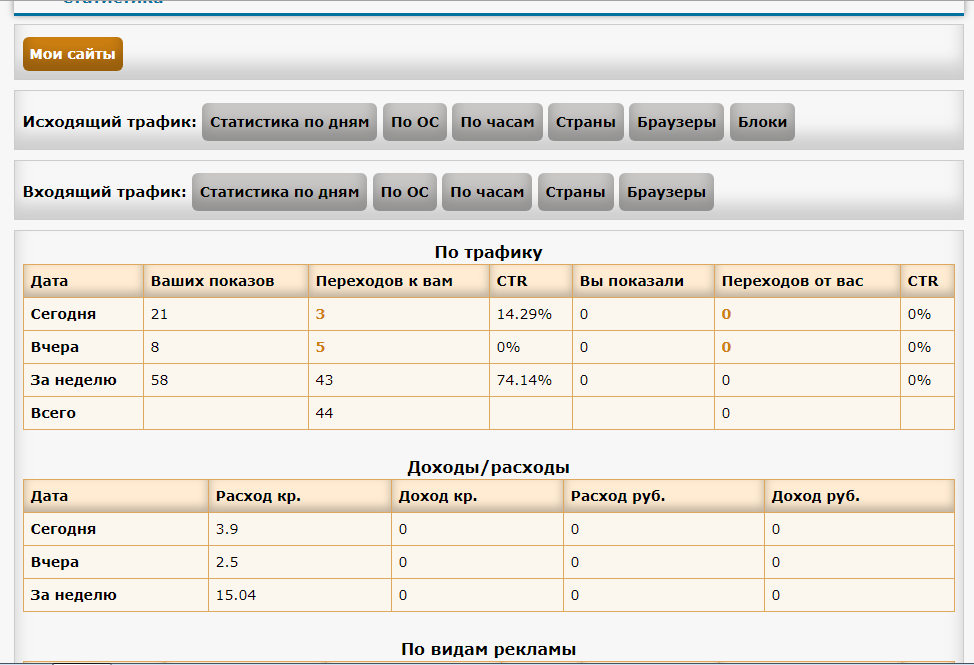Image resolution: width=974 pixels, height=665 pixels.
Task: Show incoming traffic По часам
Action: pyautogui.click(x=487, y=192)
